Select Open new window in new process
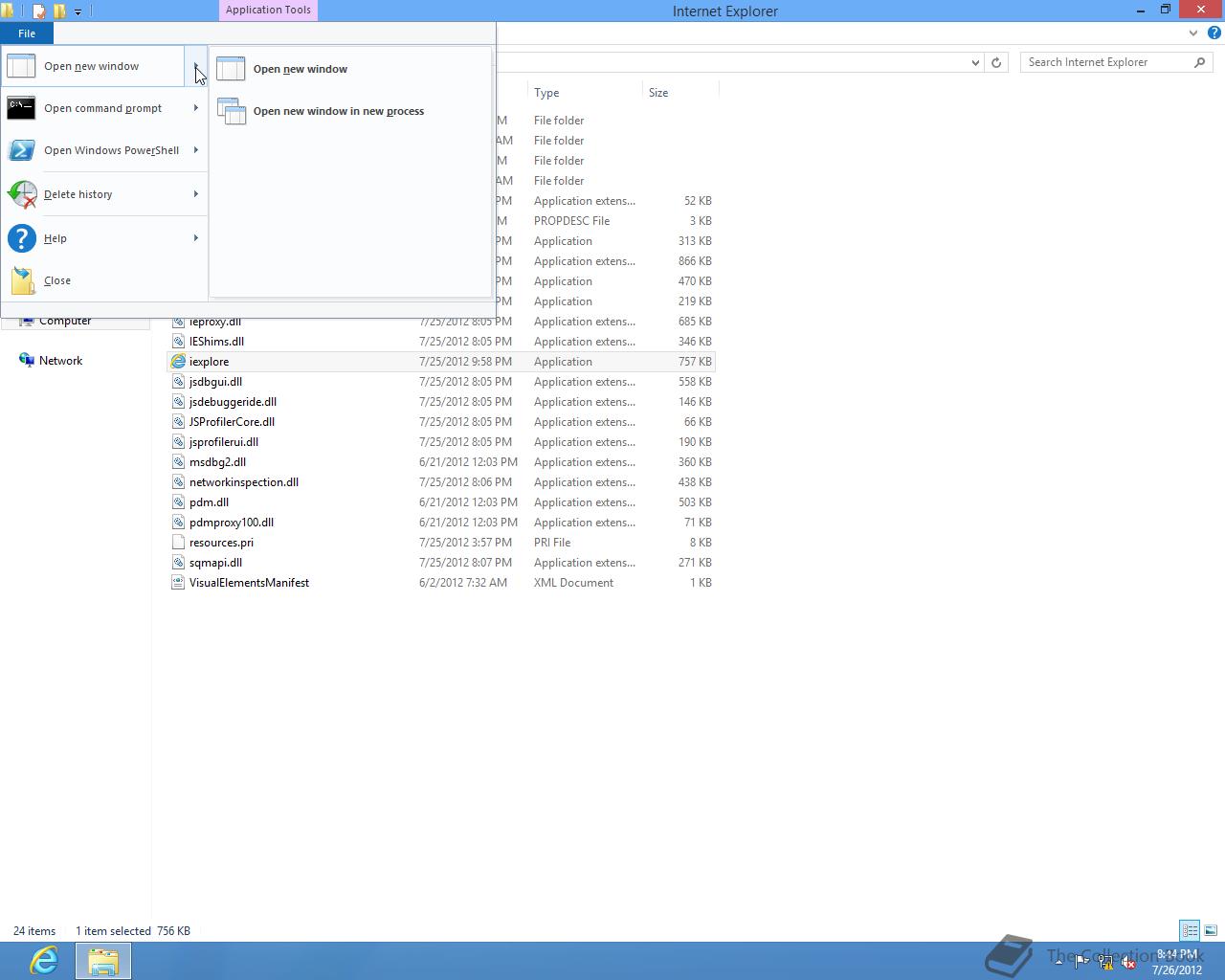 350,111
